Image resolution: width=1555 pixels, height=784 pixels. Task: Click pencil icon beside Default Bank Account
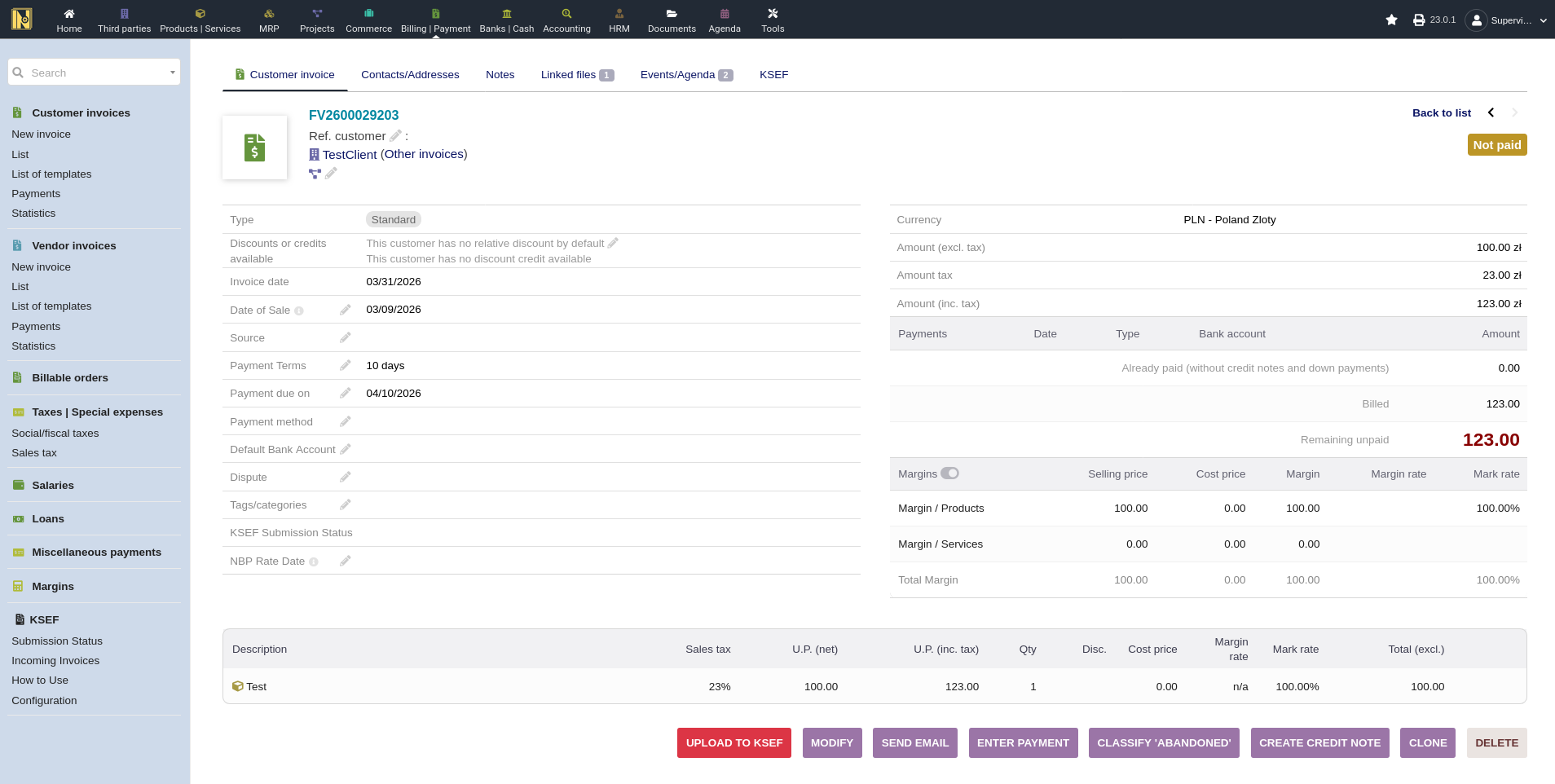(346, 450)
